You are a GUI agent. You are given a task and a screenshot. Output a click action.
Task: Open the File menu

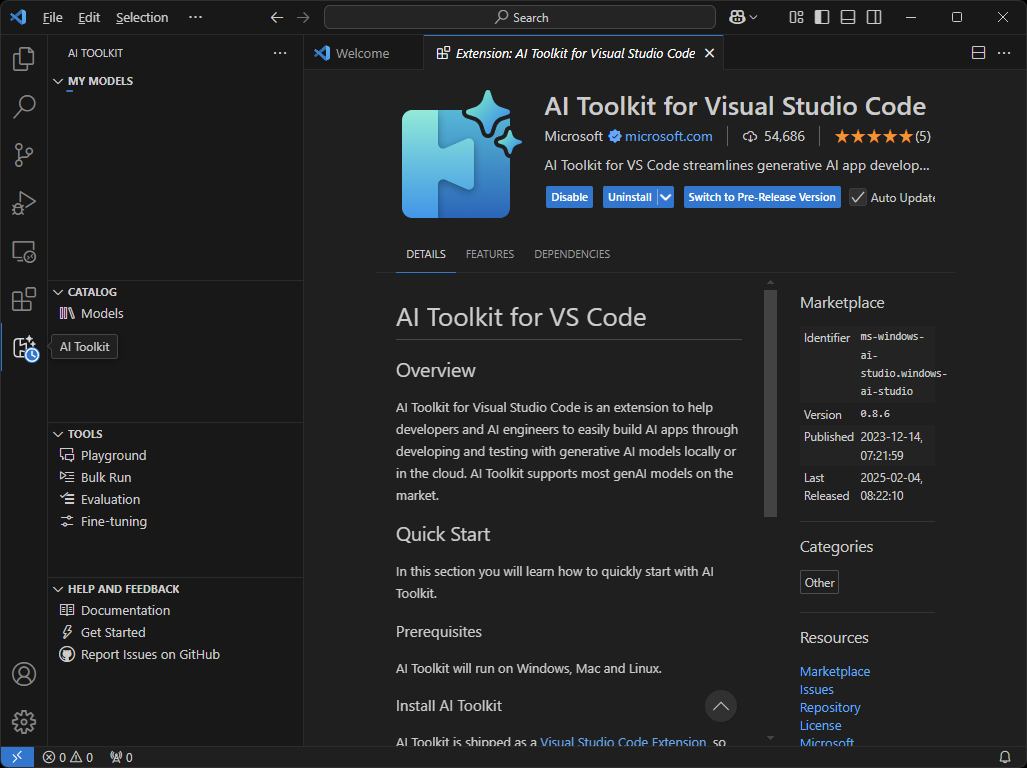(53, 17)
